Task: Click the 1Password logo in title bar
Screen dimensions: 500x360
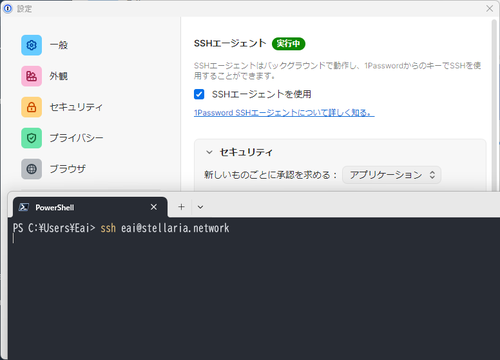Action: click(x=8, y=9)
